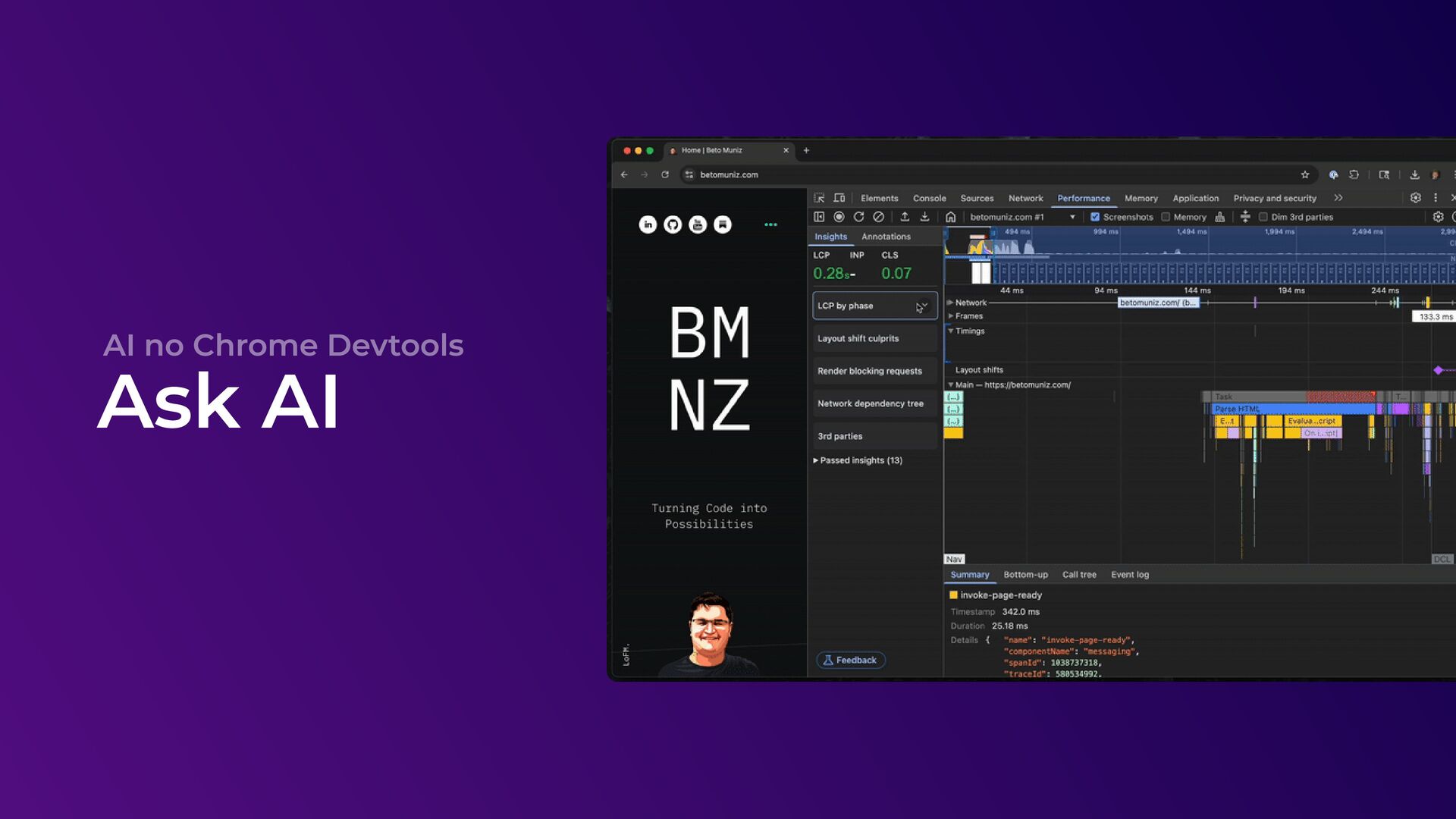Open the browser downloads icon
Viewport: 1456px width, 819px height.
click(1414, 174)
